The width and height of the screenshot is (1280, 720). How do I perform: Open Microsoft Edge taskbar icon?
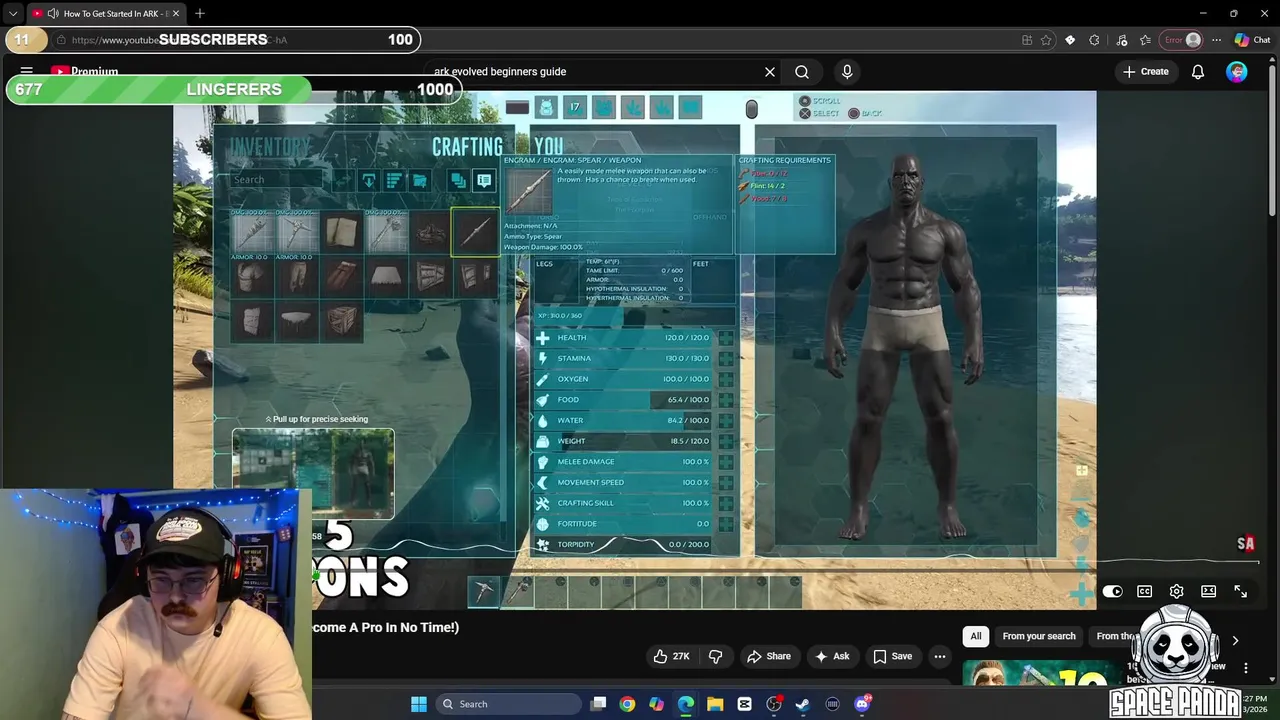(x=686, y=704)
